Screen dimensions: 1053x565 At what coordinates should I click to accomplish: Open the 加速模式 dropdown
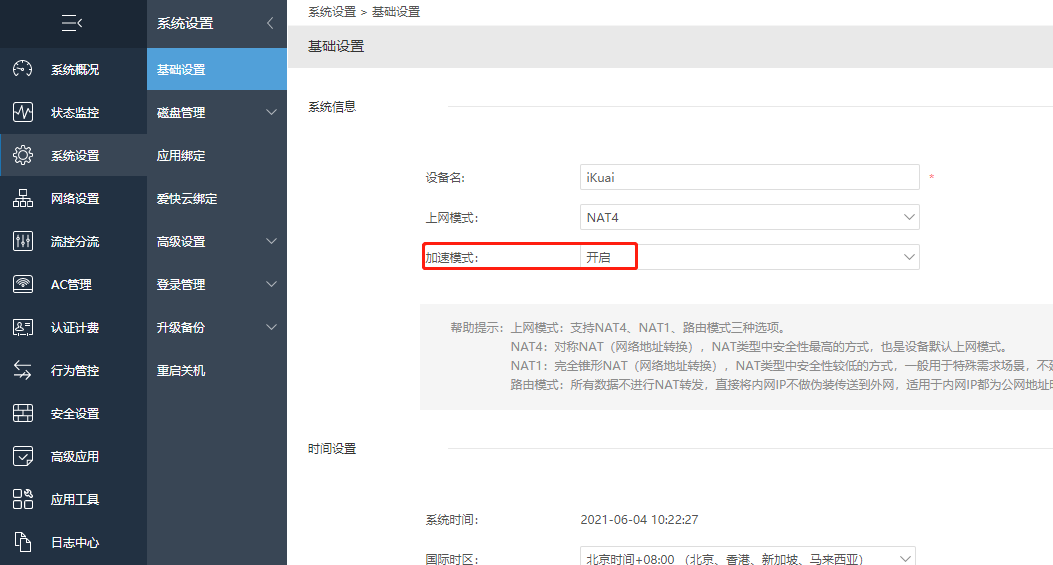tap(749, 257)
